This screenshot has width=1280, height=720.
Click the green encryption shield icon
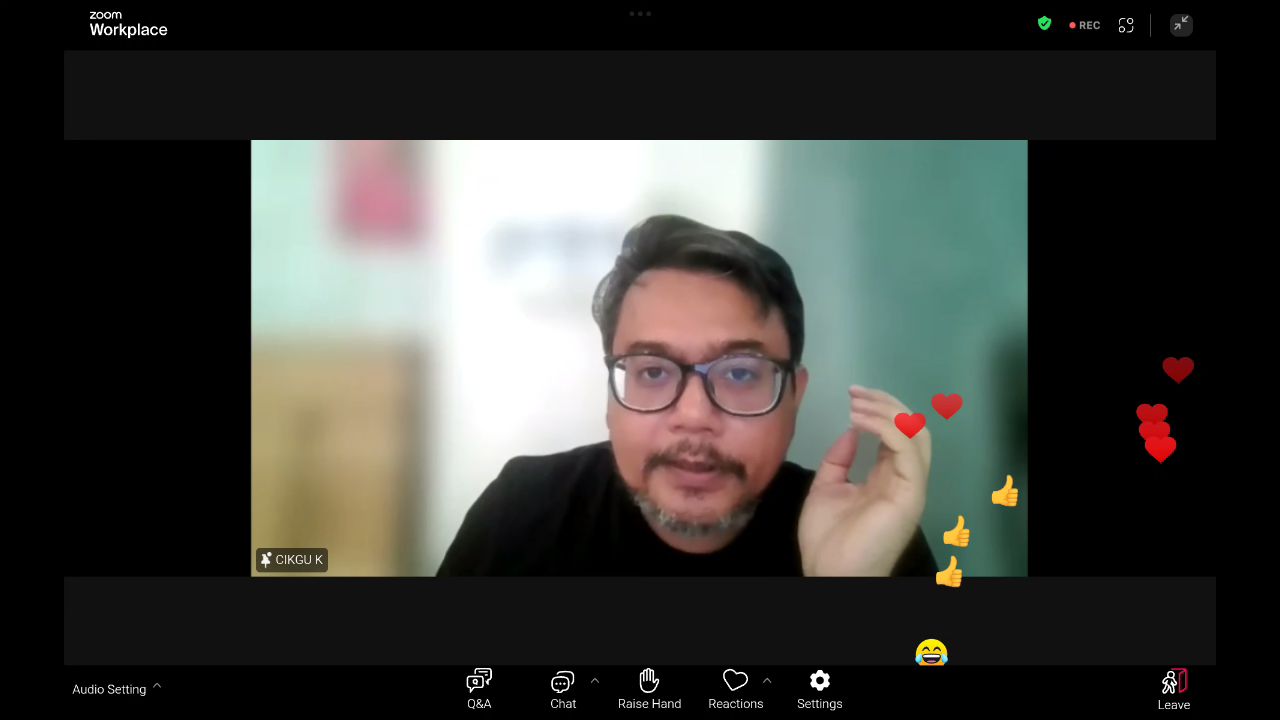pyautogui.click(x=1044, y=24)
